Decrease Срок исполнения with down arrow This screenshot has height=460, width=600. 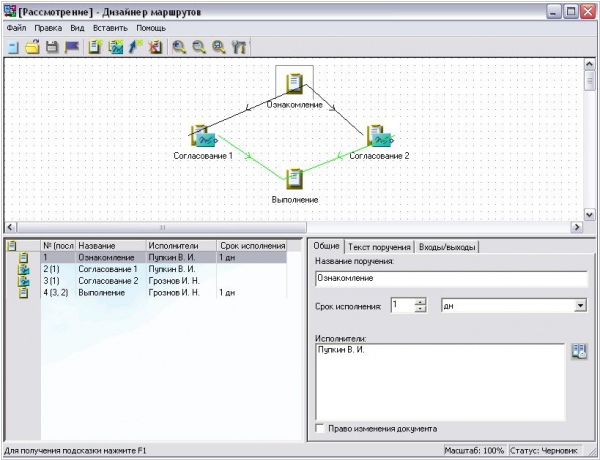[421, 309]
